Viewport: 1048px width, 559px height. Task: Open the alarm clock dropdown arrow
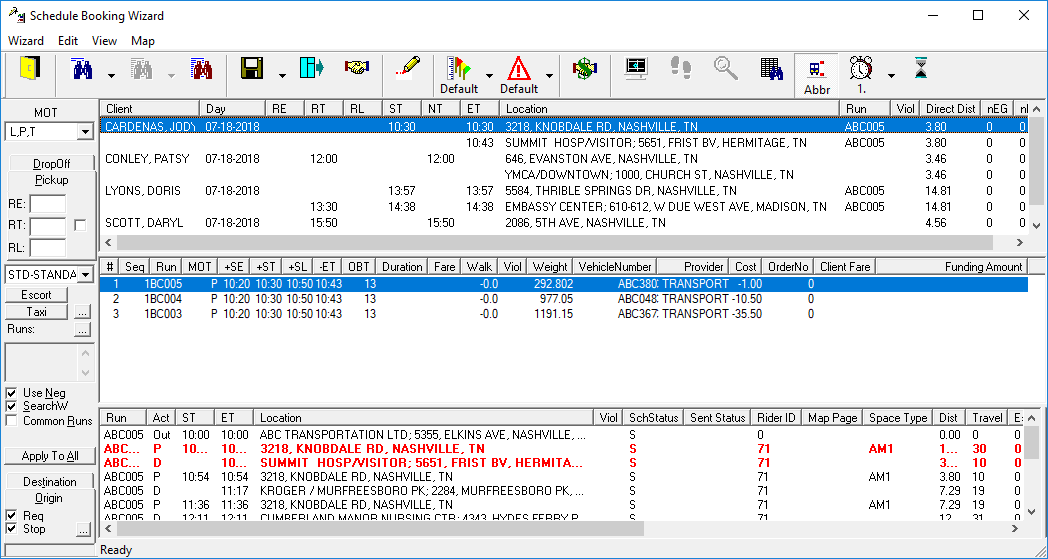coord(891,76)
